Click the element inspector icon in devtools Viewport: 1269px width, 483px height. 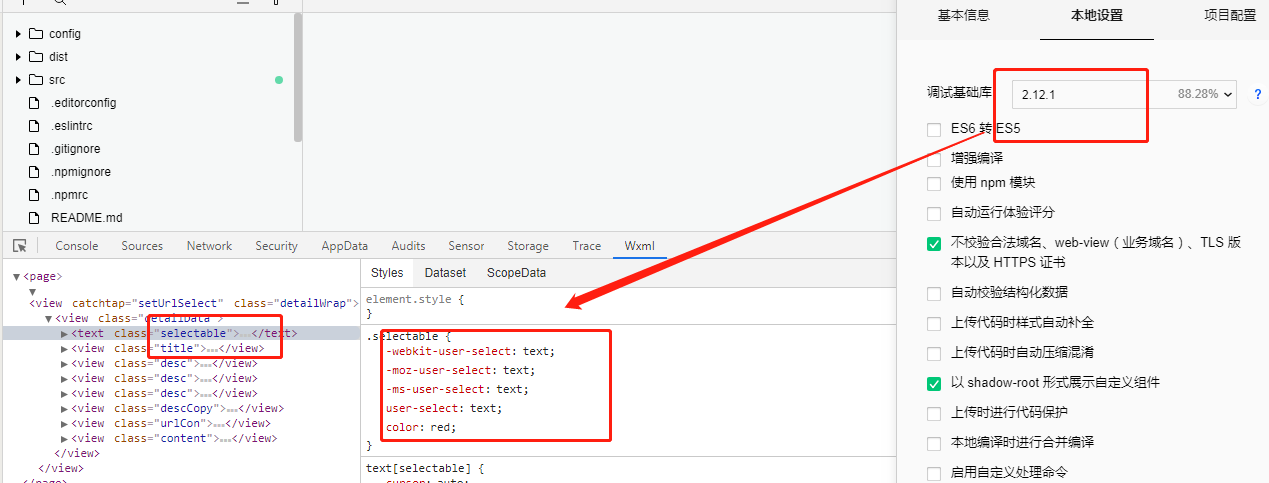[x=19, y=246]
